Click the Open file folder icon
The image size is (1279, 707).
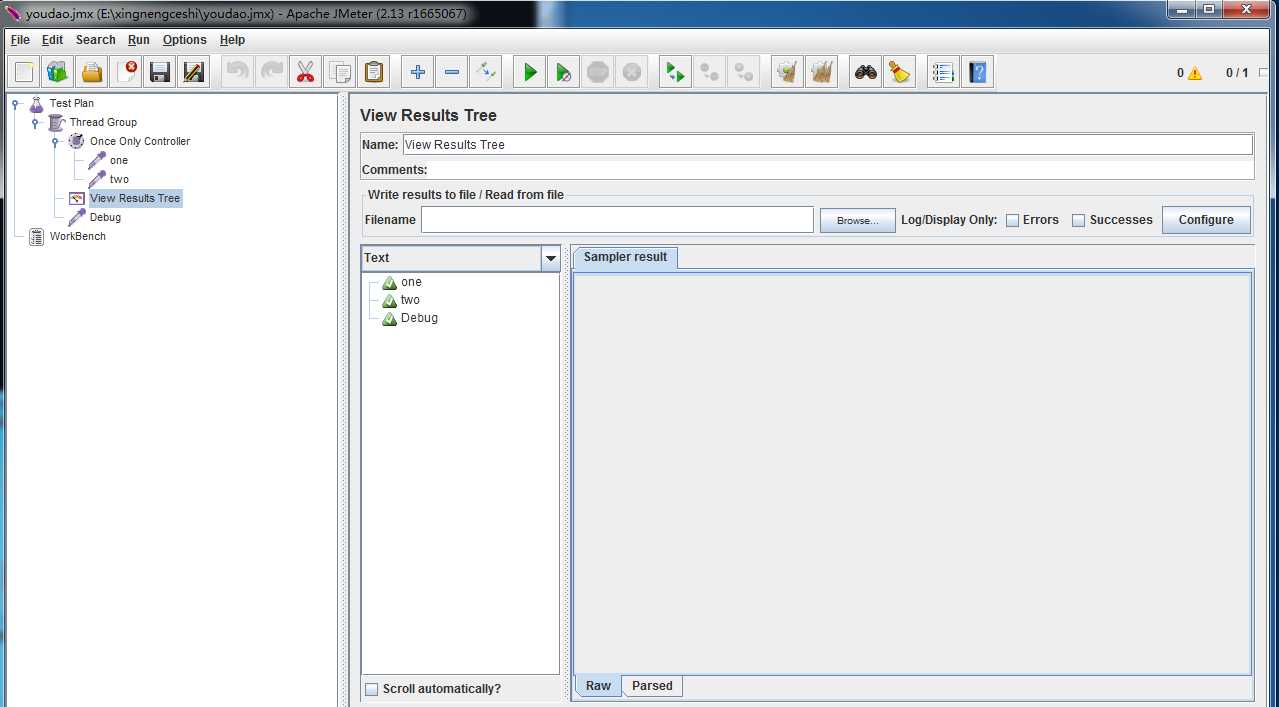[92, 72]
